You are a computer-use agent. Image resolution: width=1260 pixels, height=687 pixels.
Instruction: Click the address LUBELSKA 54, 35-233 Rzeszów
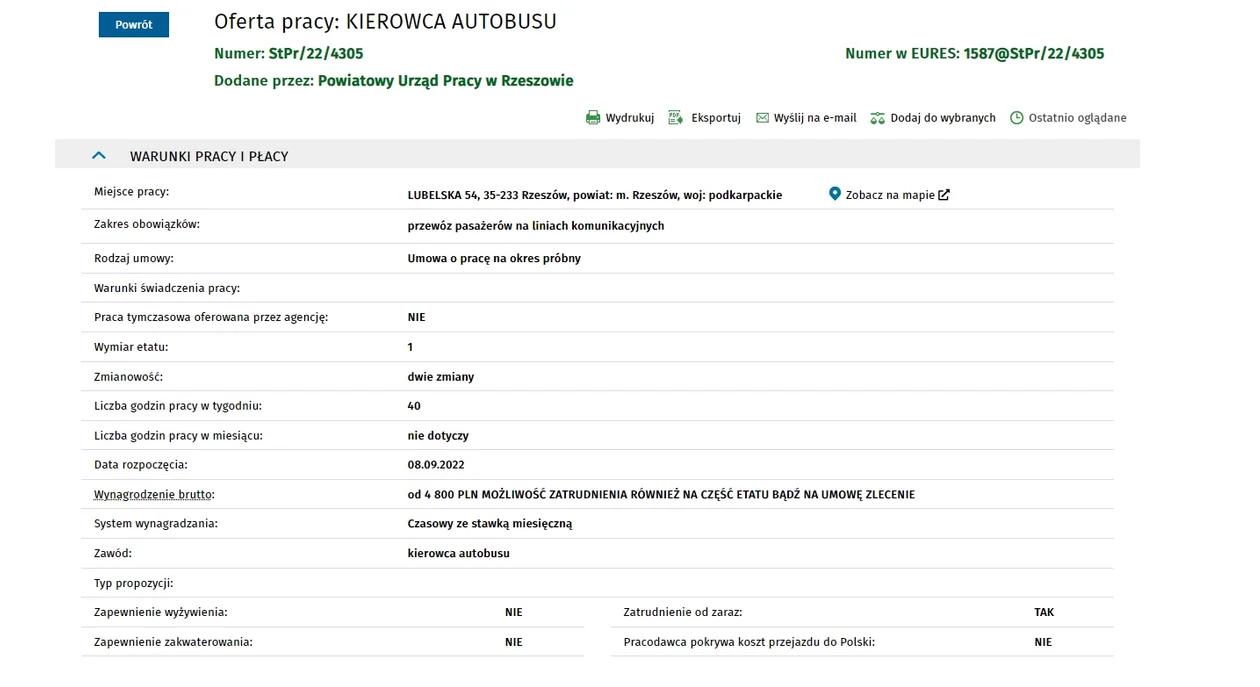[486, 195]
